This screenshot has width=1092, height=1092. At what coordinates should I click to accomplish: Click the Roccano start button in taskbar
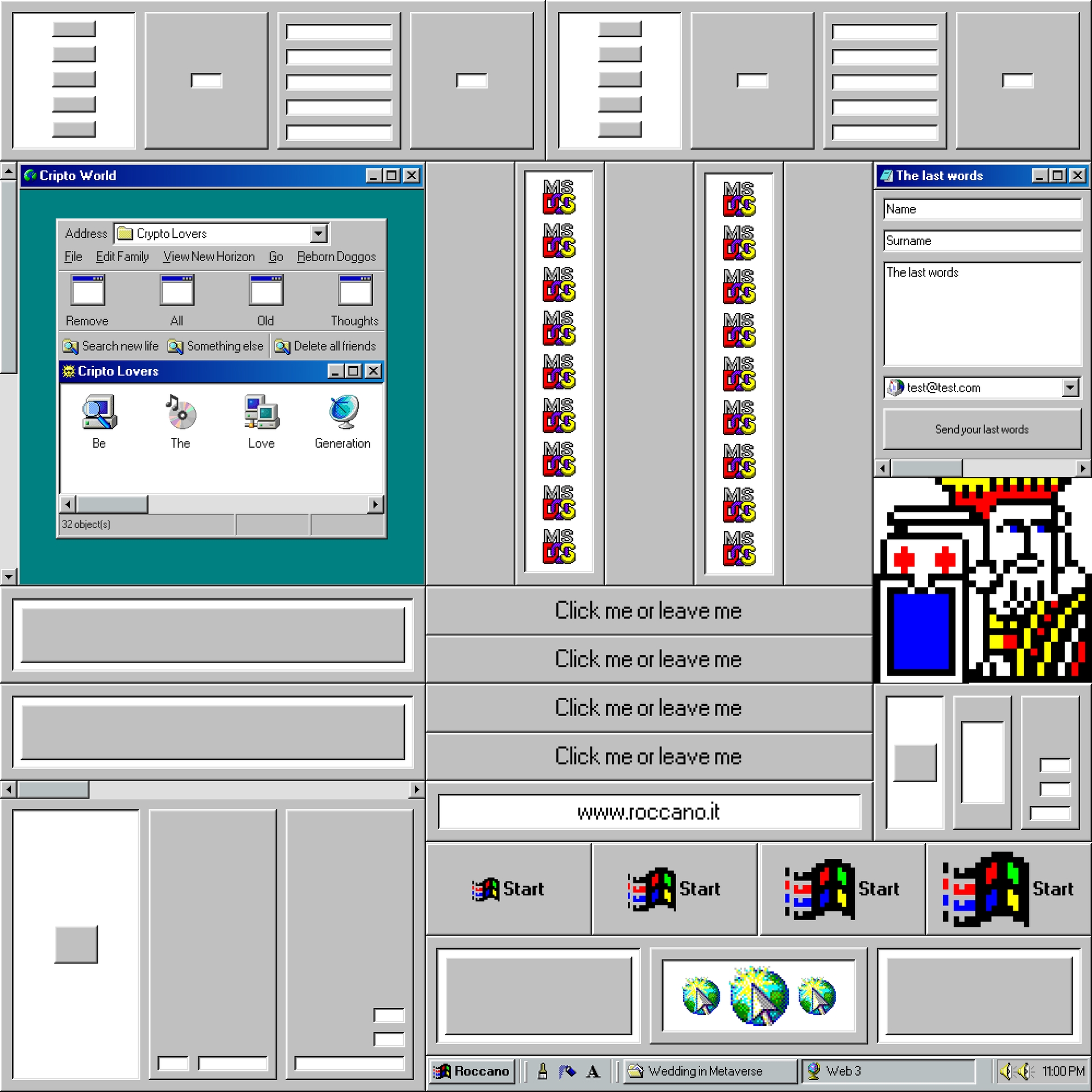tap(471, 1071)
